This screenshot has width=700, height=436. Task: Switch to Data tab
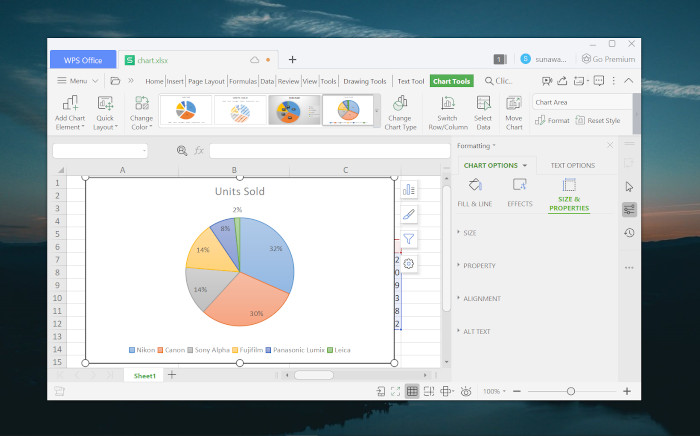point(267,81)
